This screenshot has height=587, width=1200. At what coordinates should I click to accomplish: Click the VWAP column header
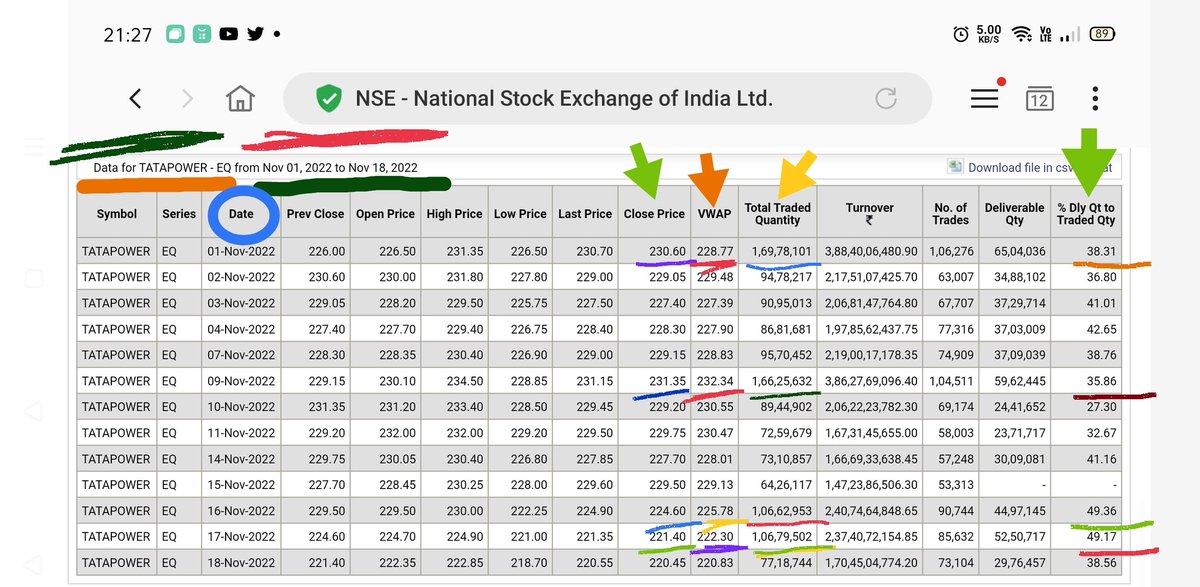click(x=714, y=214)
